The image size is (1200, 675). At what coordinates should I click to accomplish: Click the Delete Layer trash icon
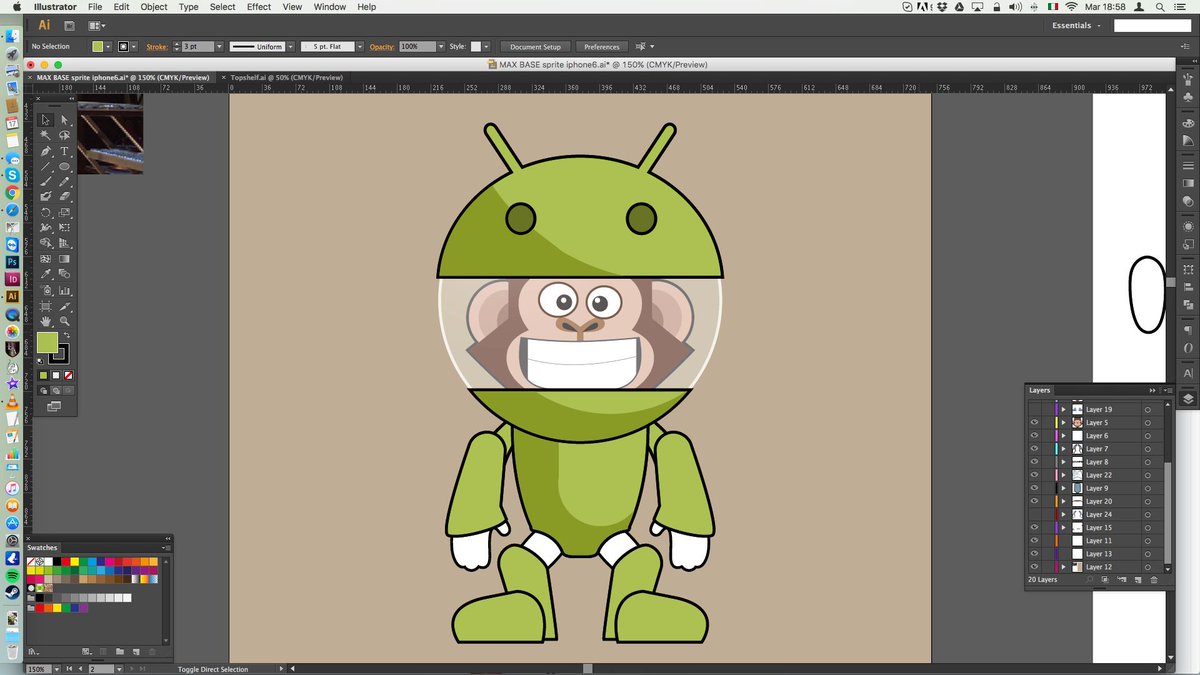point(1154,579)
